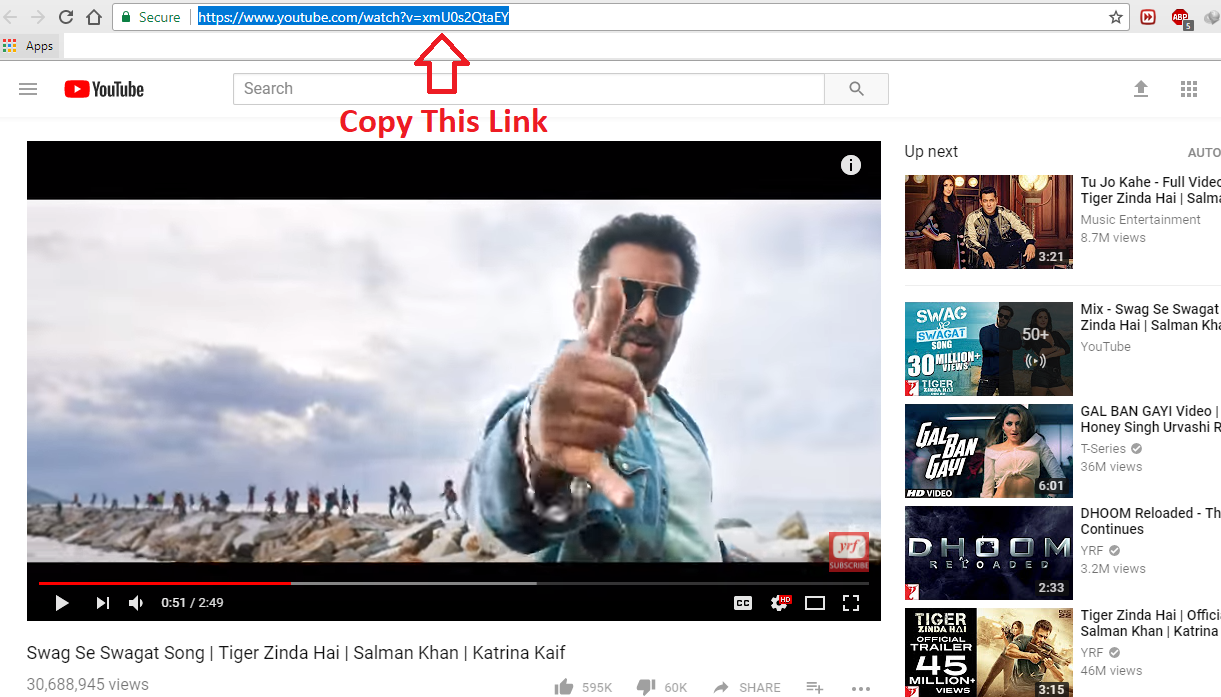Click the video progress bar
The height and width of the screenshot is (697, 1221).
[x=454, y=583]
